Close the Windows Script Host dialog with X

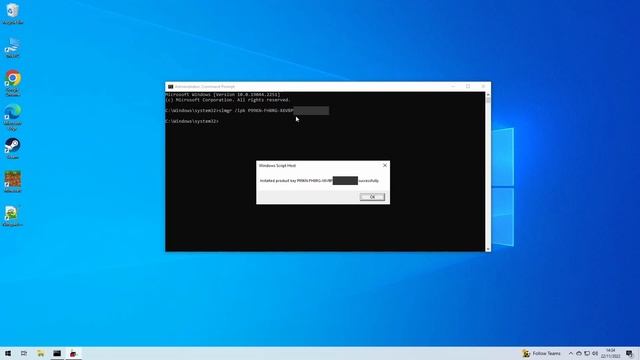pyautogui.click(x=384, y=165)
